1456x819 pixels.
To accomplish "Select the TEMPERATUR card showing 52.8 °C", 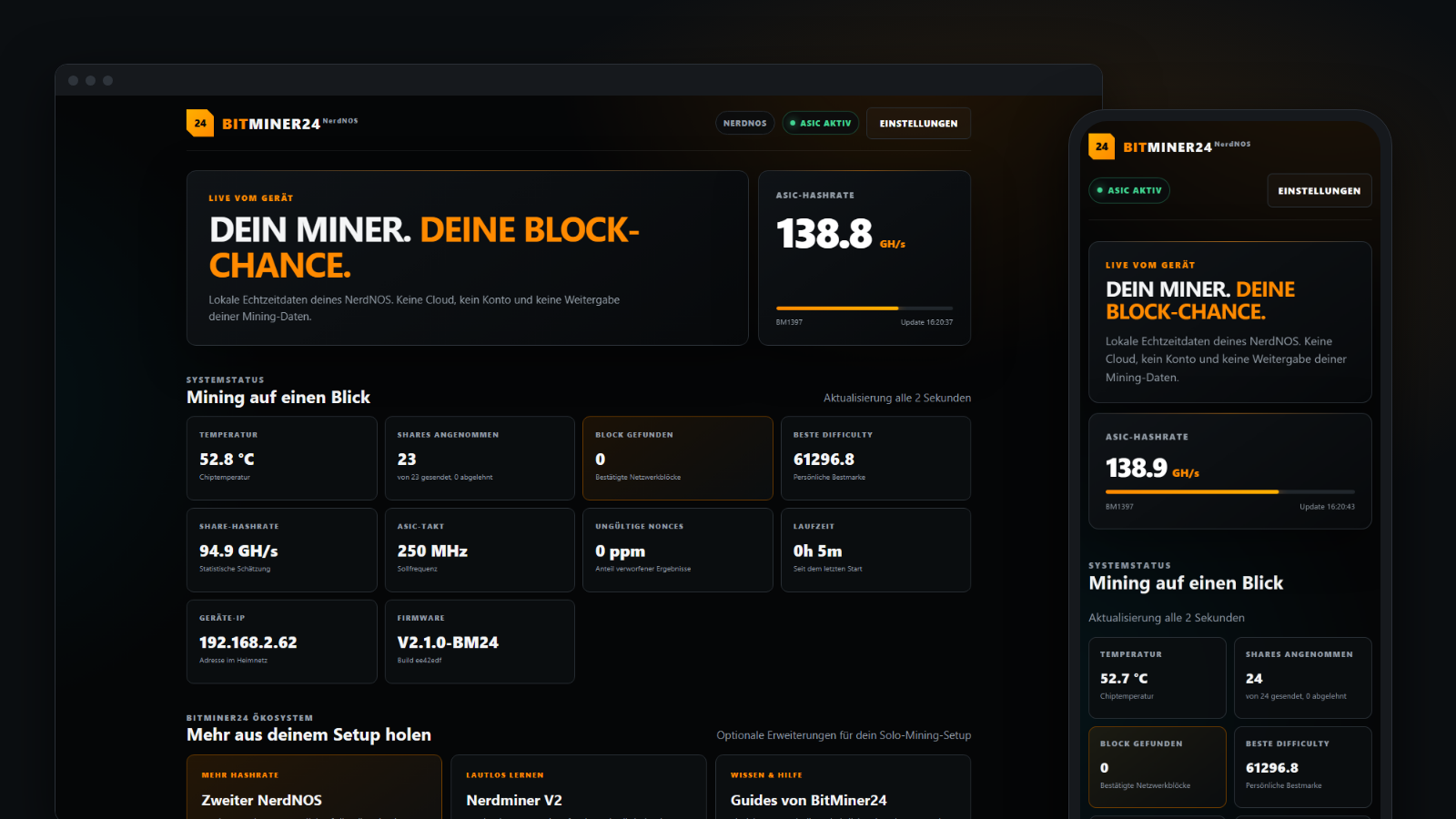I will tap(282, 458).
